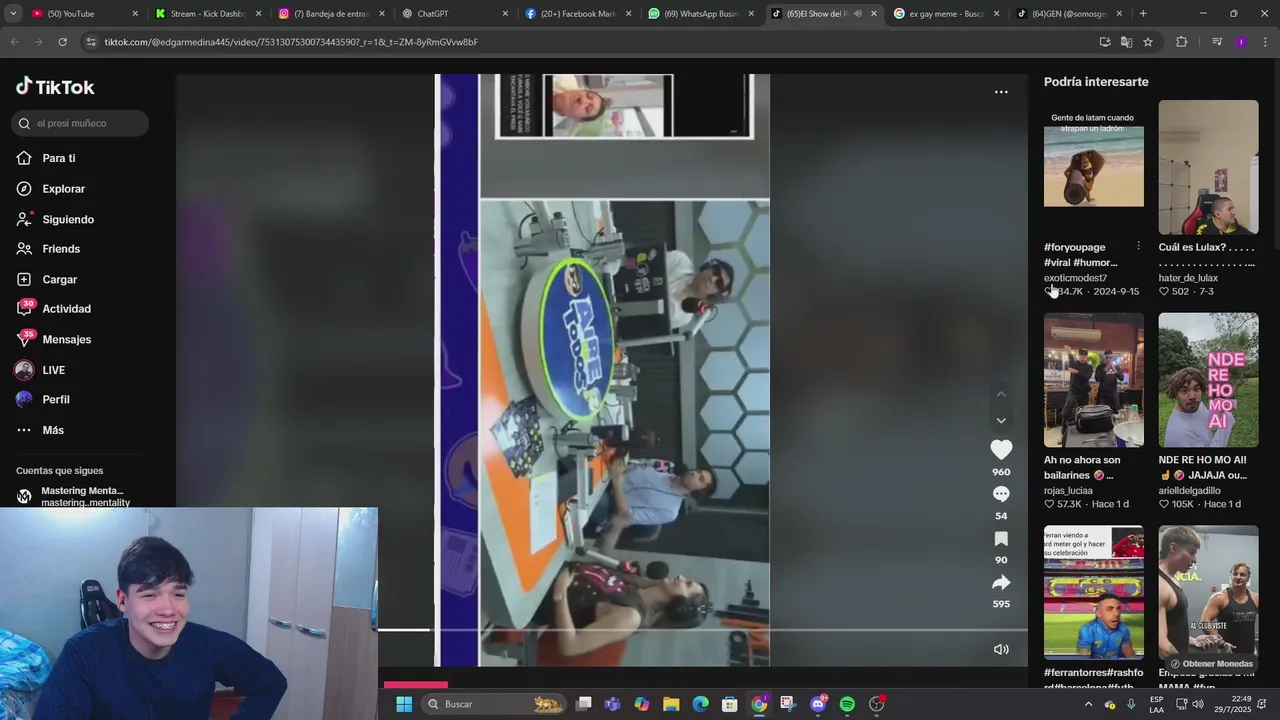Mute the TikTok video sound
The image size is (1280, 720).
[1001, 649]
